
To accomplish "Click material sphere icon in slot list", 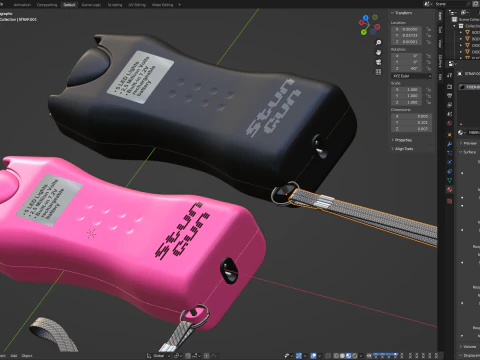I will (x=462, y=87).
